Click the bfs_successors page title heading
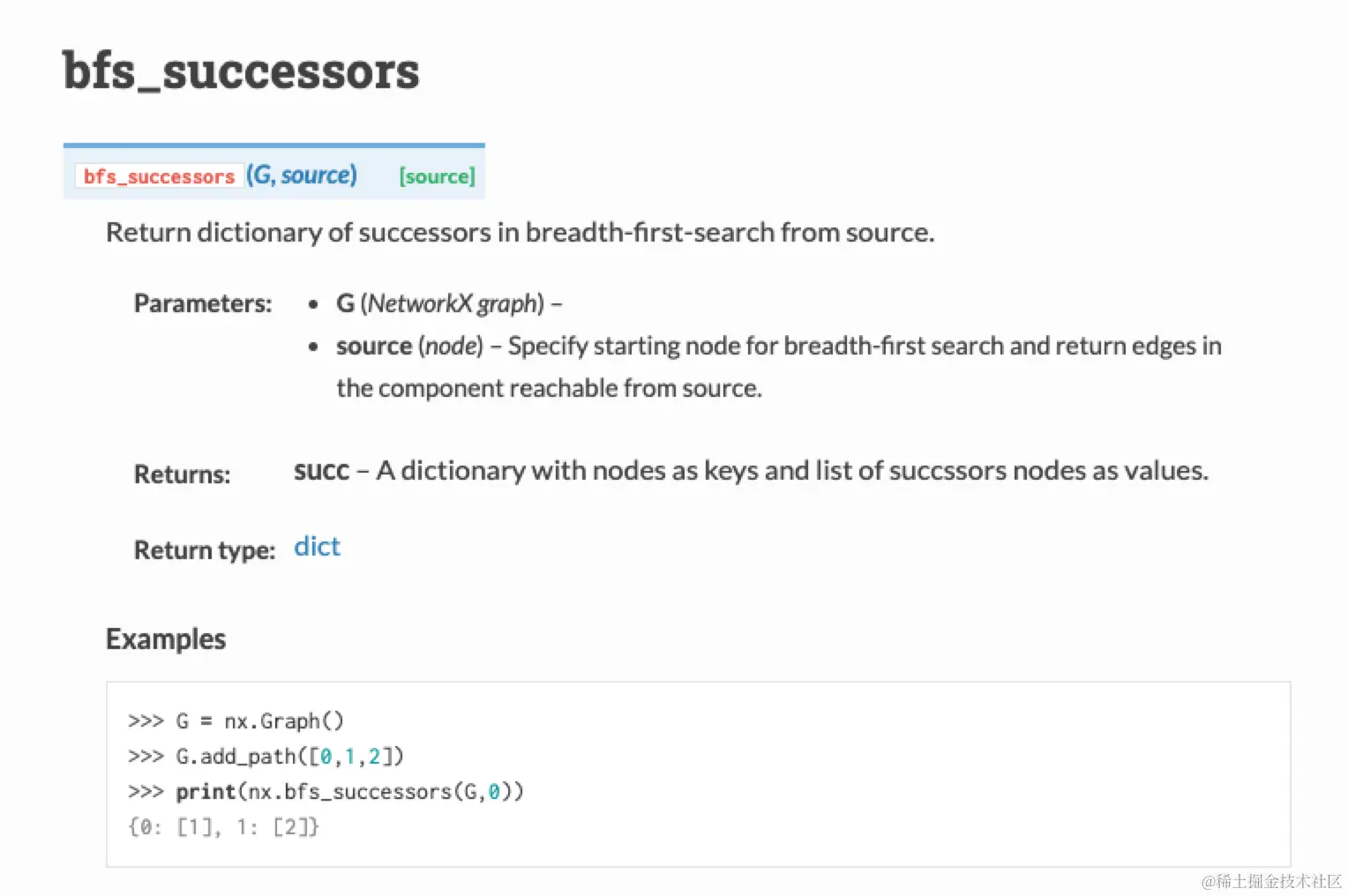Image resolution: width=1348 pixels, height=896 pixels. pyautogui.click(x=241, y=71)
